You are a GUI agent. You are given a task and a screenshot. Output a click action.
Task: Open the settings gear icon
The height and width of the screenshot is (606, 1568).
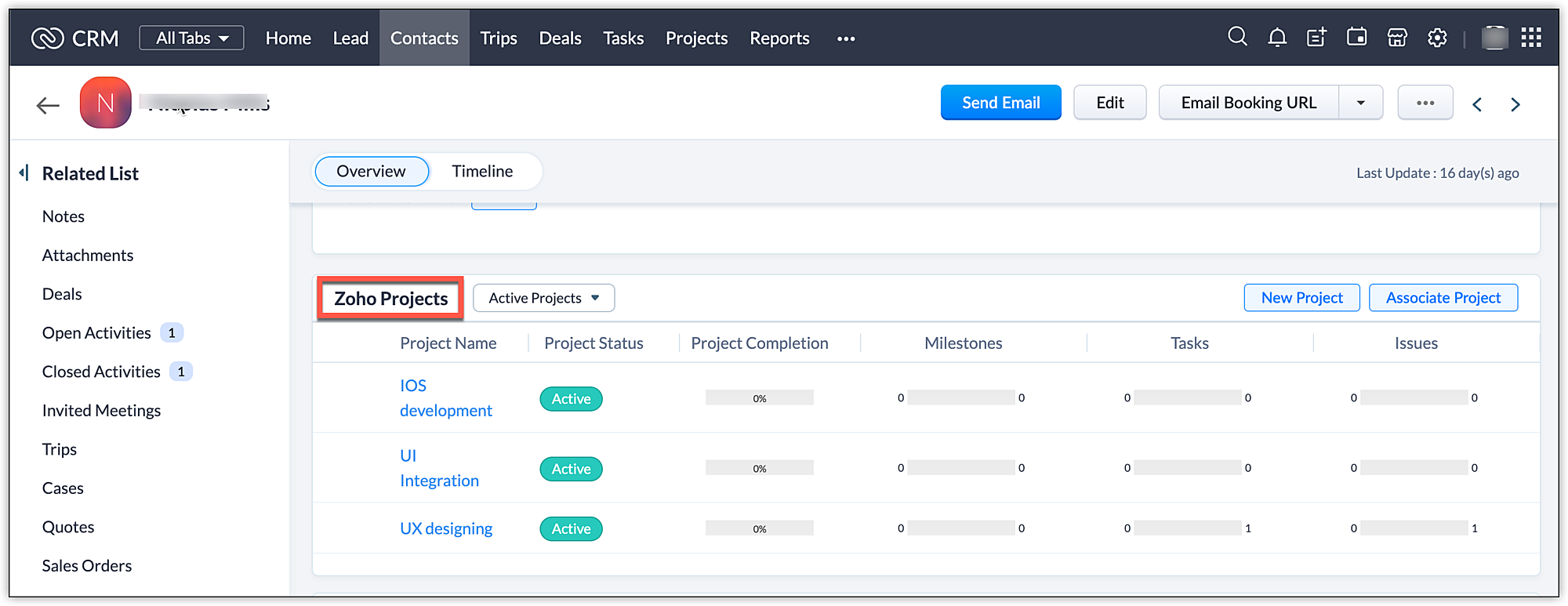[1437, 37]
